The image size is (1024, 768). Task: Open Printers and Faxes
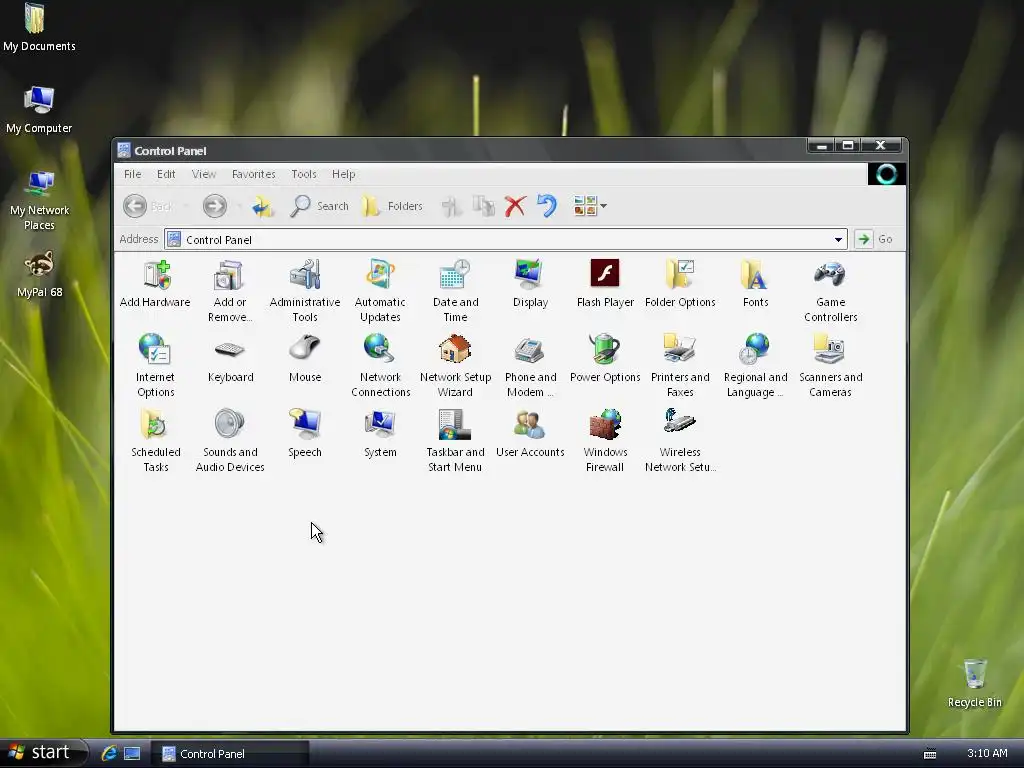(x=680, y=366)
